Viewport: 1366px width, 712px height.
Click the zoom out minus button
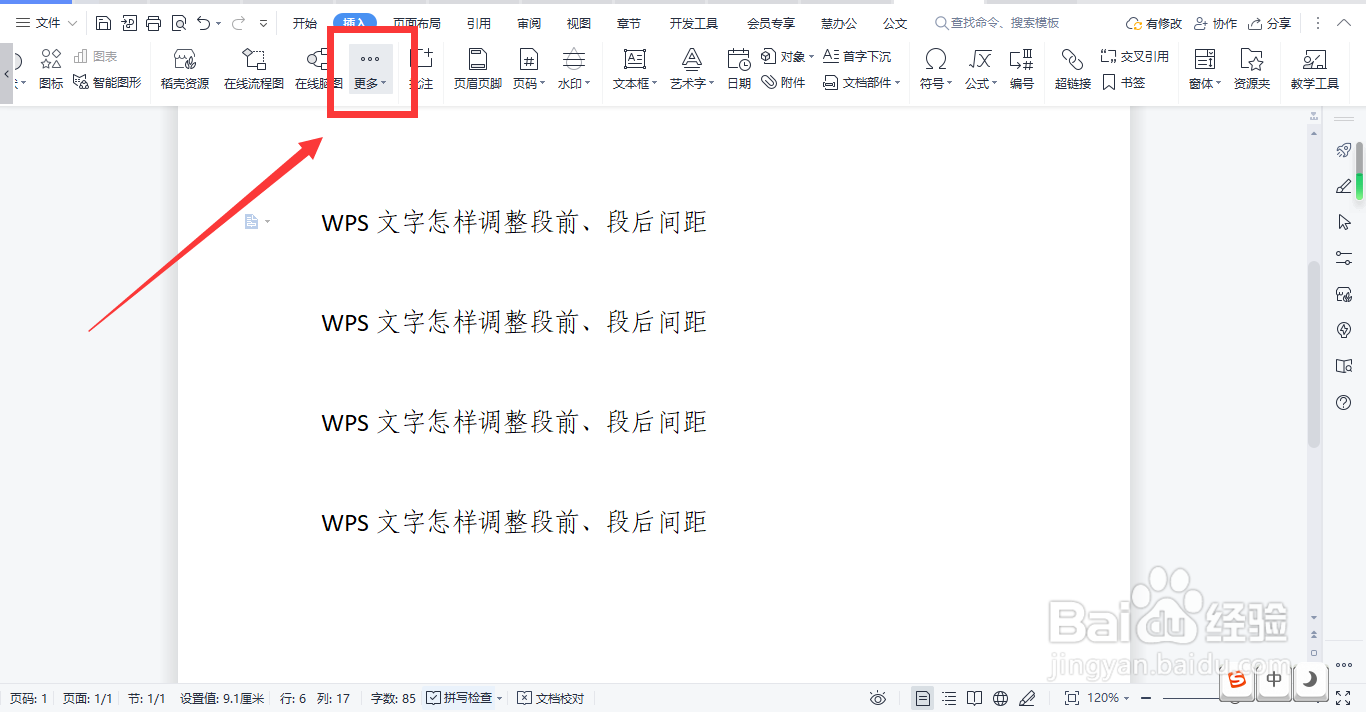pos(1146,698)
